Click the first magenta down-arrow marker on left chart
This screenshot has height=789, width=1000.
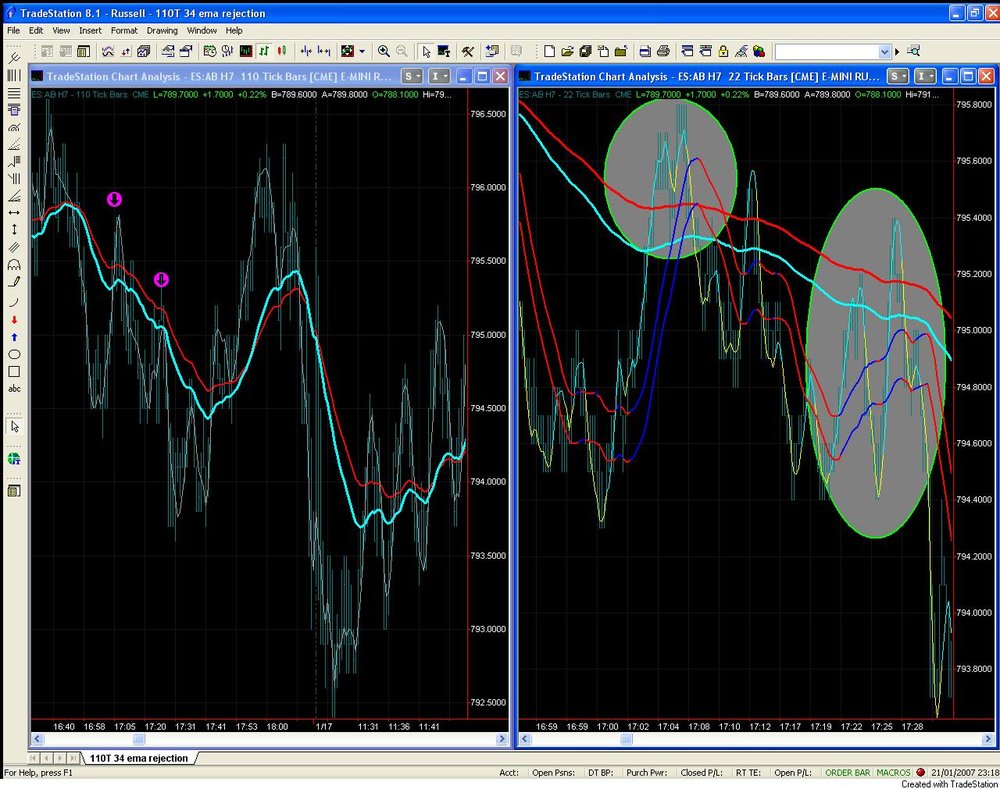pyautogui.click(x=114, y=200)
